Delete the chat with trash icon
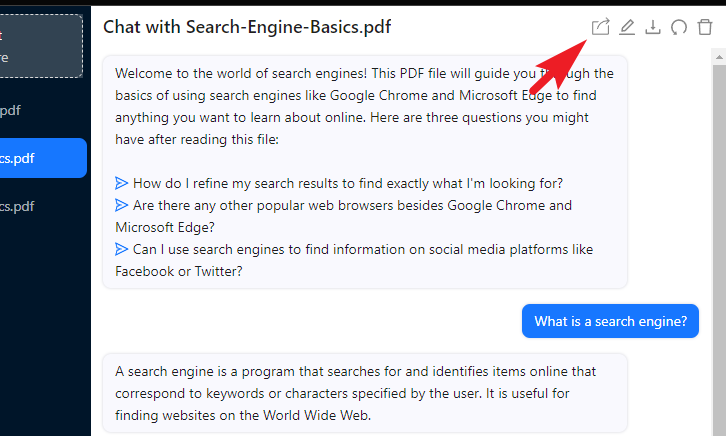726x436 pixels. tap(705, 27)
